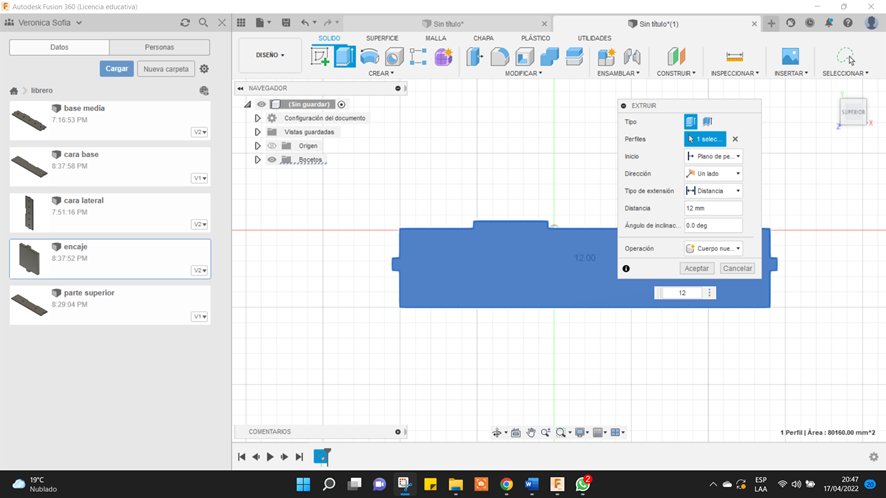Click the Select tool icon
Screen dimensions: 886x498
[846, 57]
